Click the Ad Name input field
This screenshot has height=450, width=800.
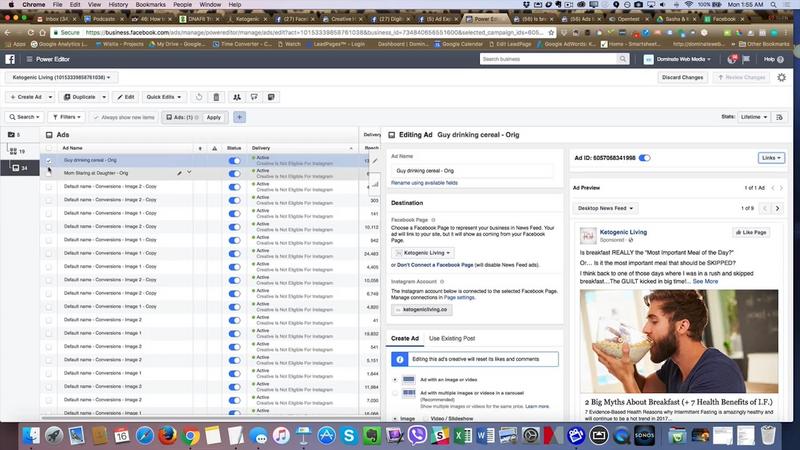[x=472, y=171]
